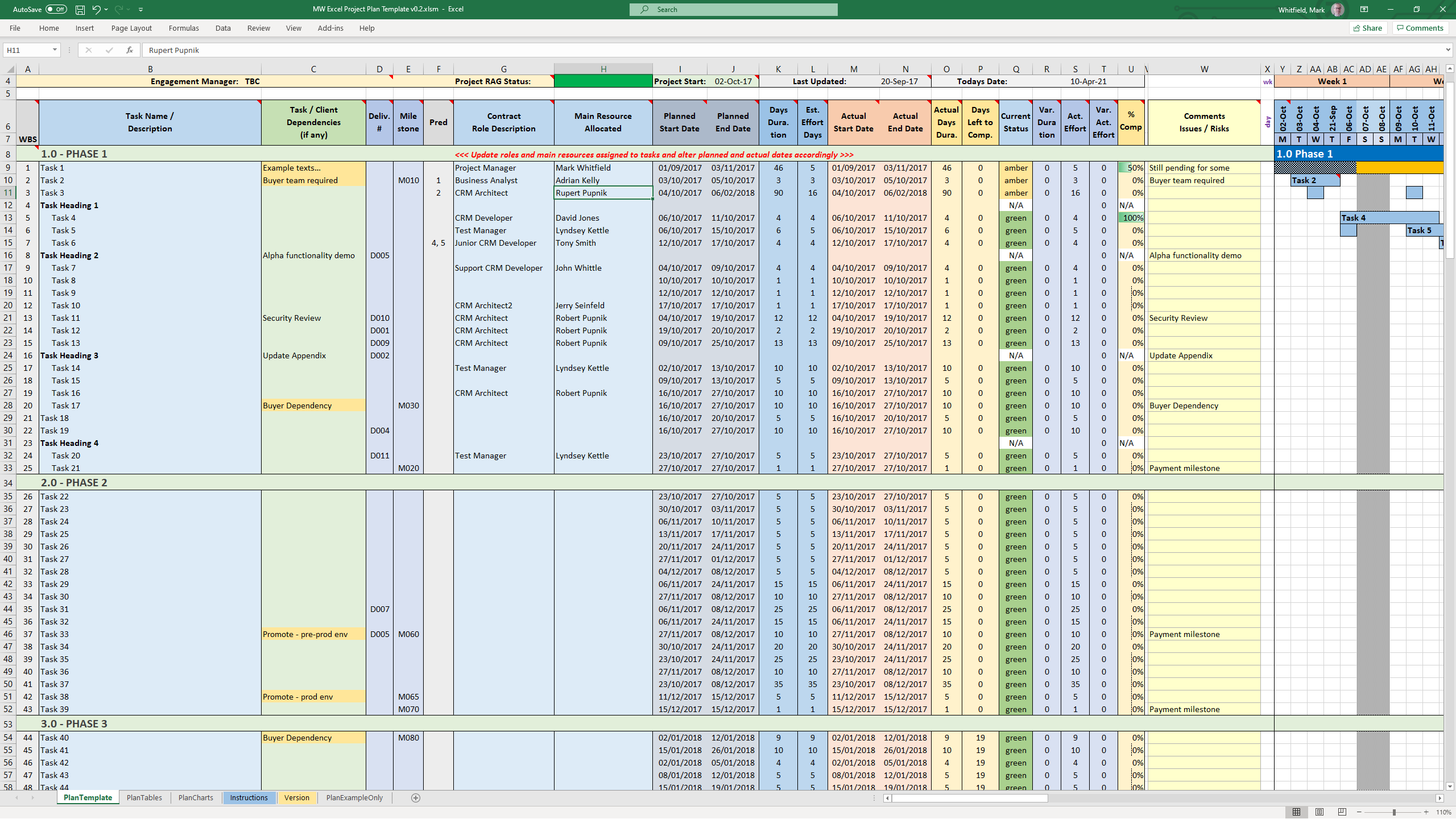
Task: Click the AutoSave toggle button
Action: tap(54, 9)
